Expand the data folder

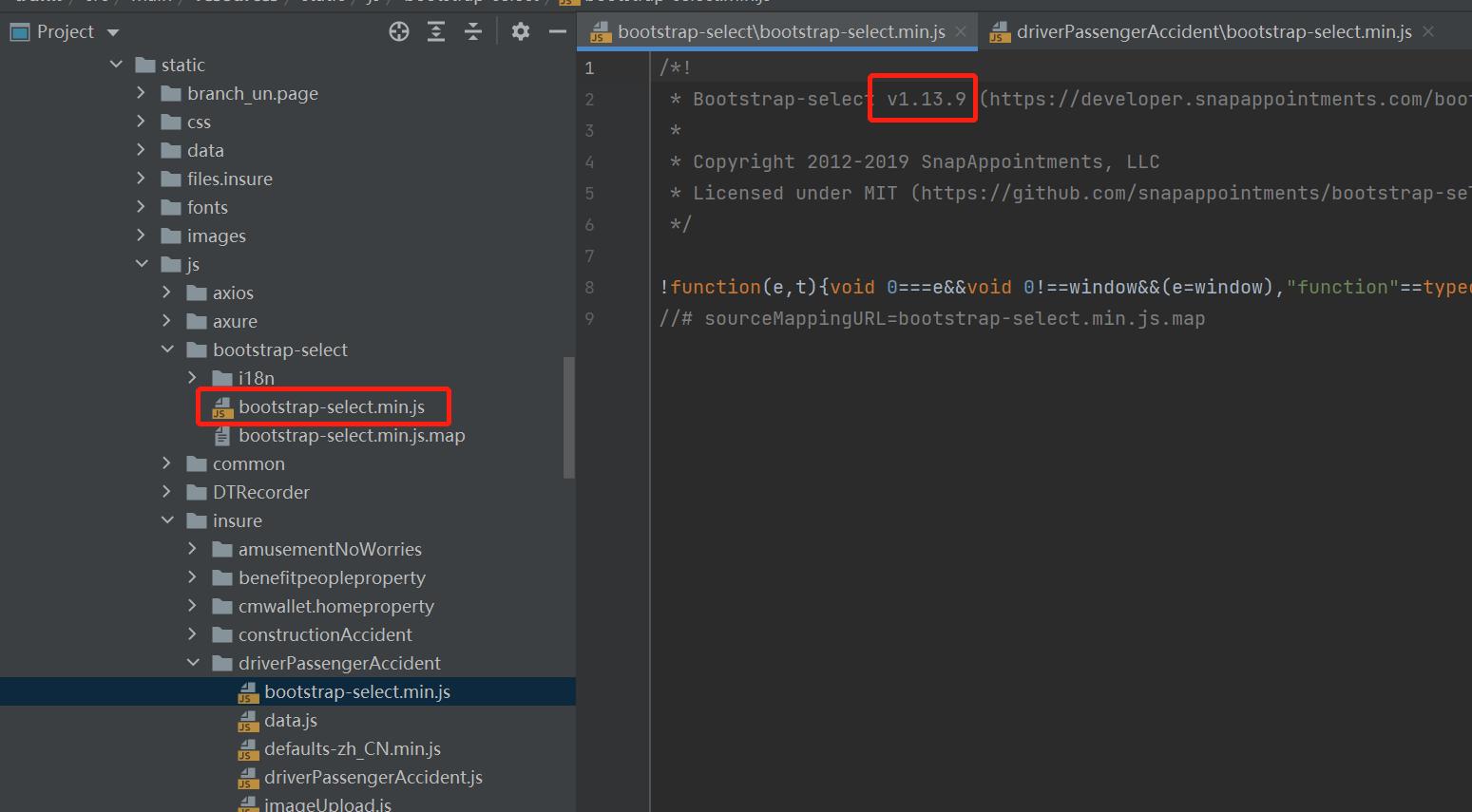point(142,150)
